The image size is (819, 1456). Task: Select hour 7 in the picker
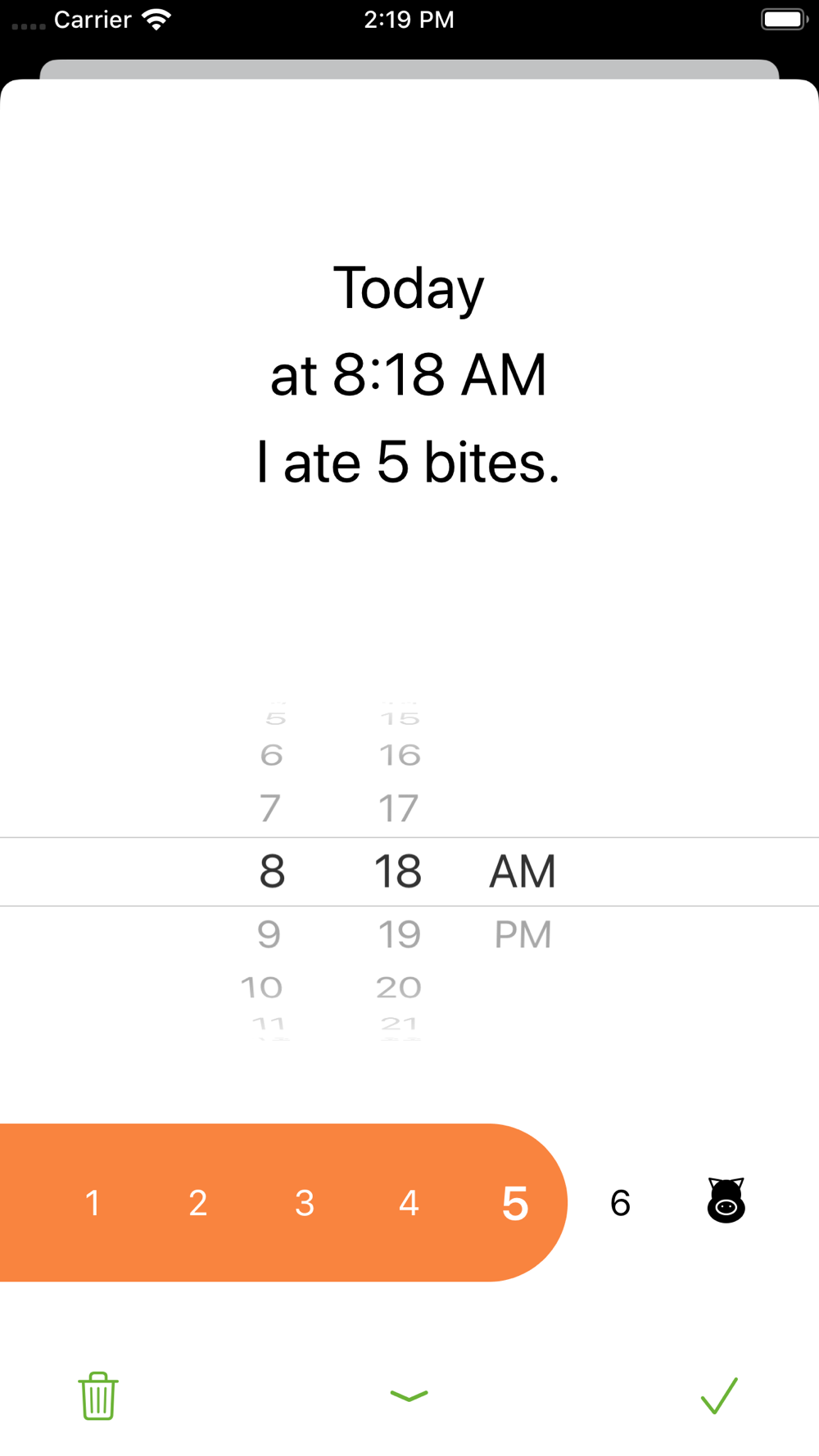pyautogui.click(x=270, y=808)
